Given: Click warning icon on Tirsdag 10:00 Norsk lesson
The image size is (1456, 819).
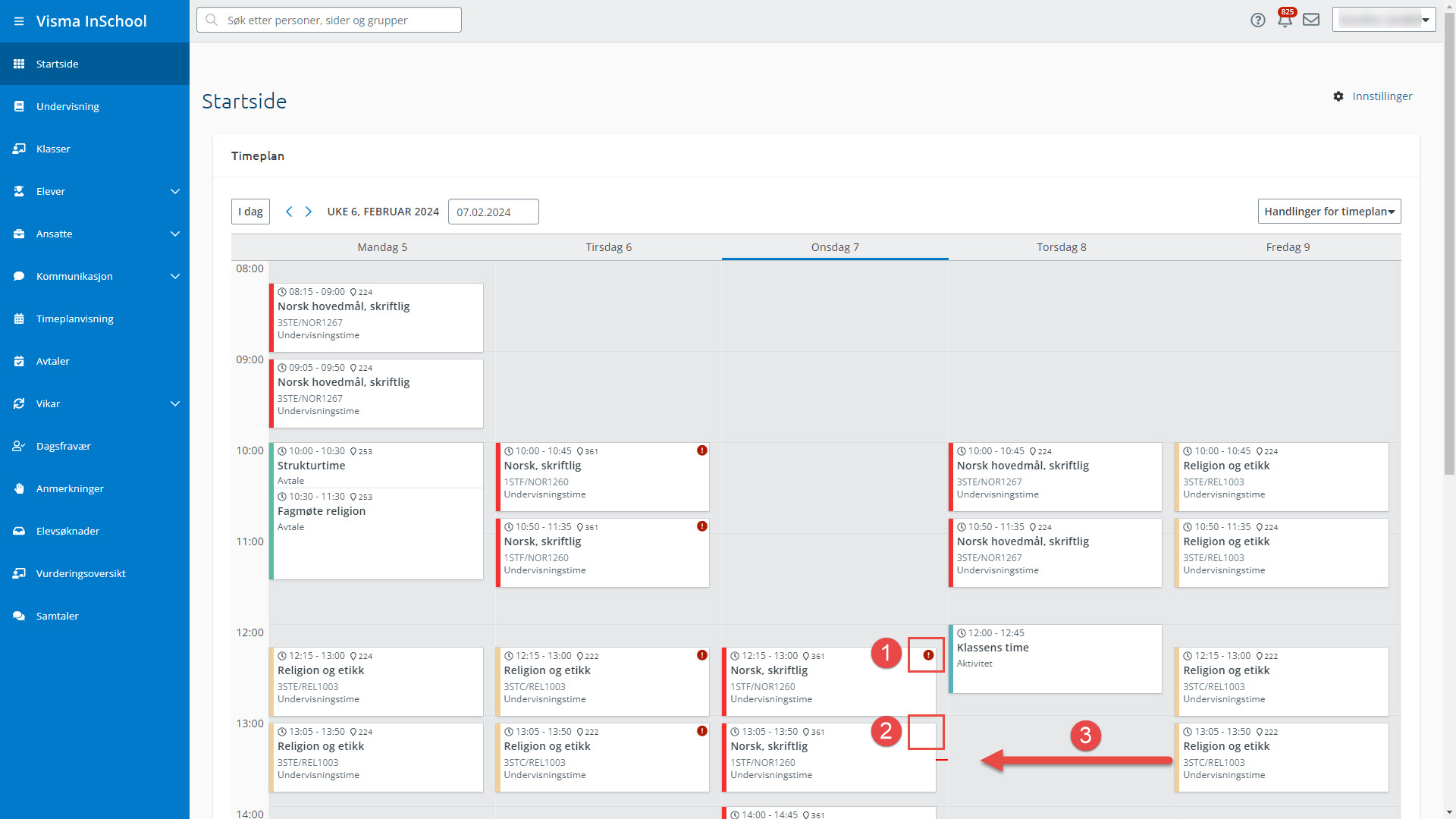Looking at the screenshot, I should pos(702,450).
